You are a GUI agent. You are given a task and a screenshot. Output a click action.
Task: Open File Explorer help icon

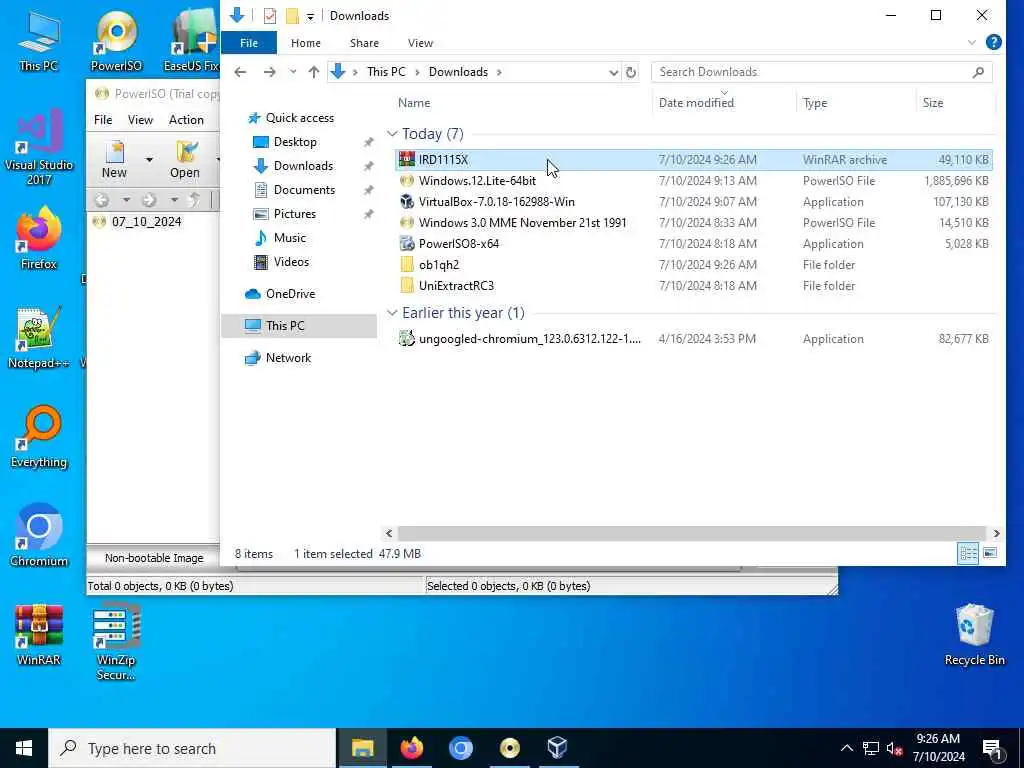[993, 42]
